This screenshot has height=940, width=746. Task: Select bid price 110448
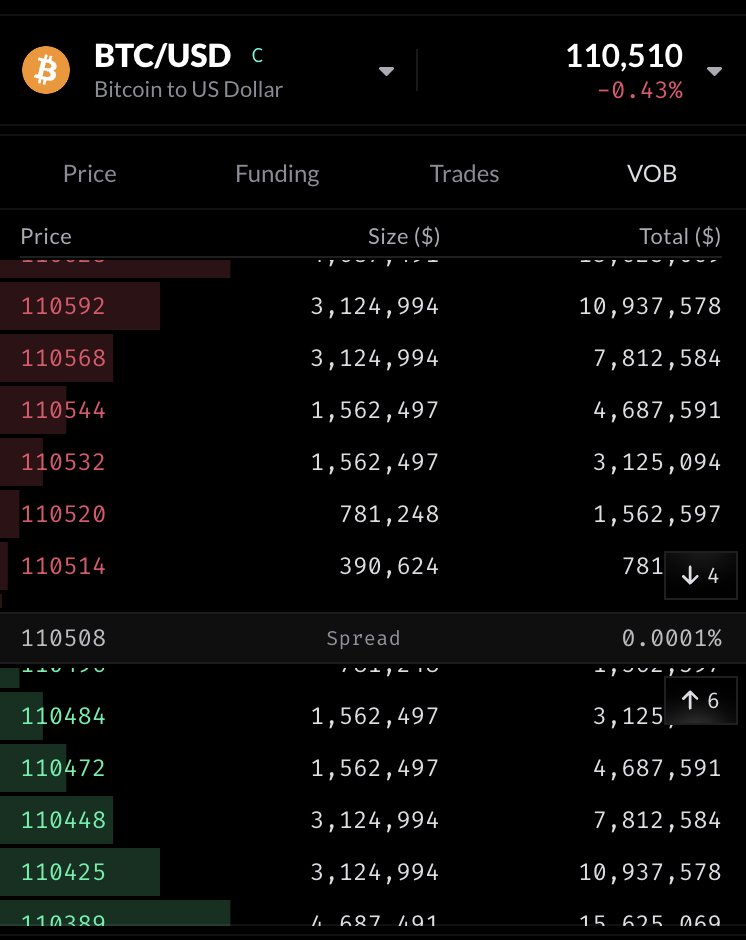click(x=64, y=820)
